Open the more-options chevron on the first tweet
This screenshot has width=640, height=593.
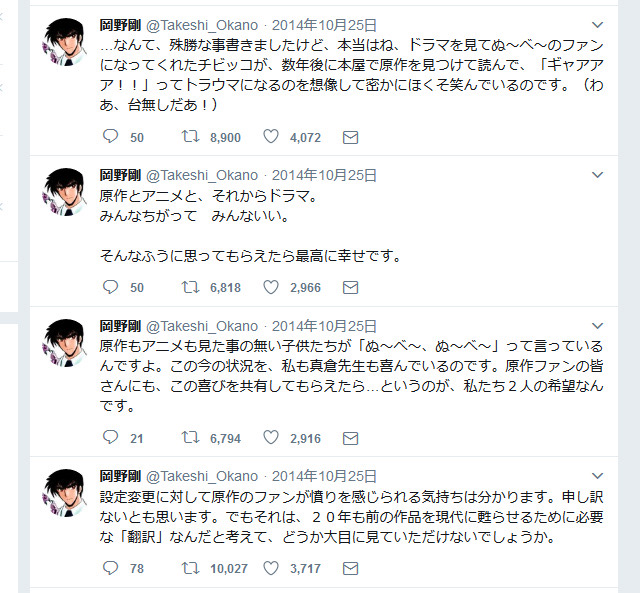[x=598, y=24]
